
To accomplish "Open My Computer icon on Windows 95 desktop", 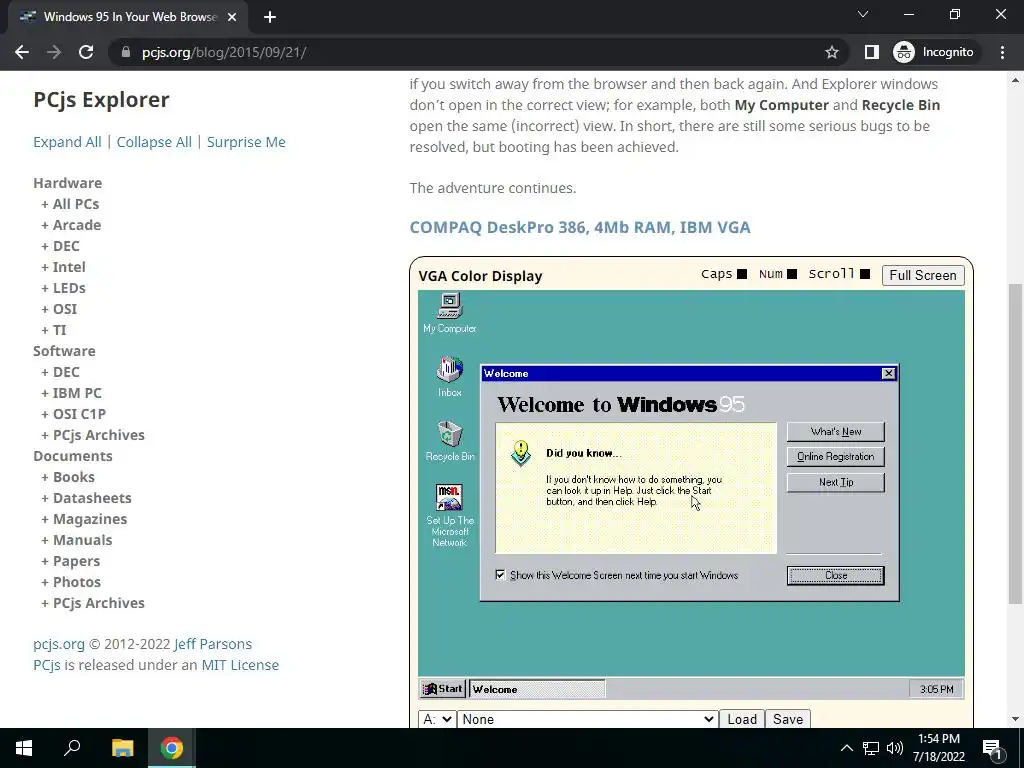I will (x=449, y=313).
